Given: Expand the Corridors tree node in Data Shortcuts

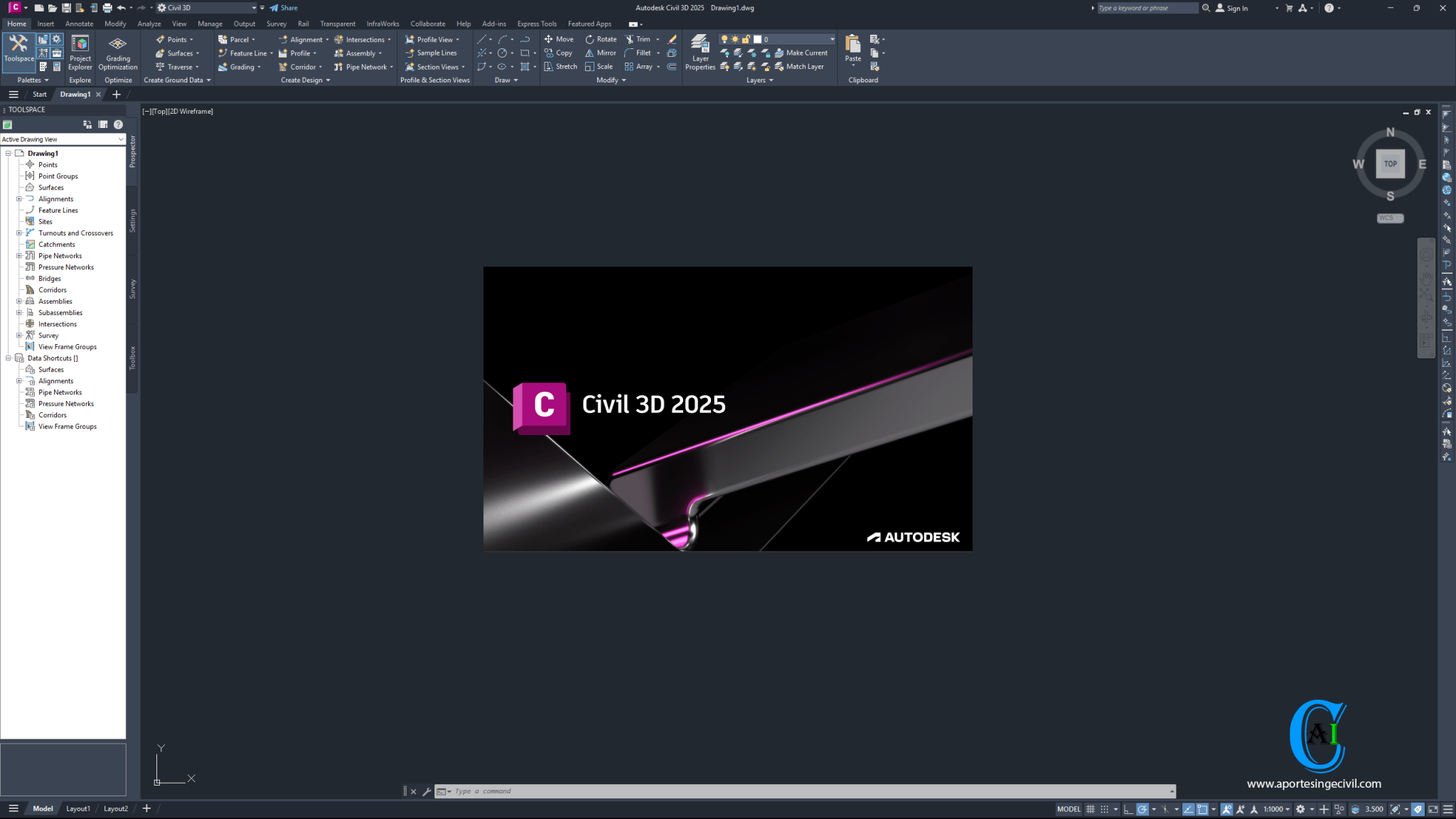Looking at the screenshot, I should point(19,415).
